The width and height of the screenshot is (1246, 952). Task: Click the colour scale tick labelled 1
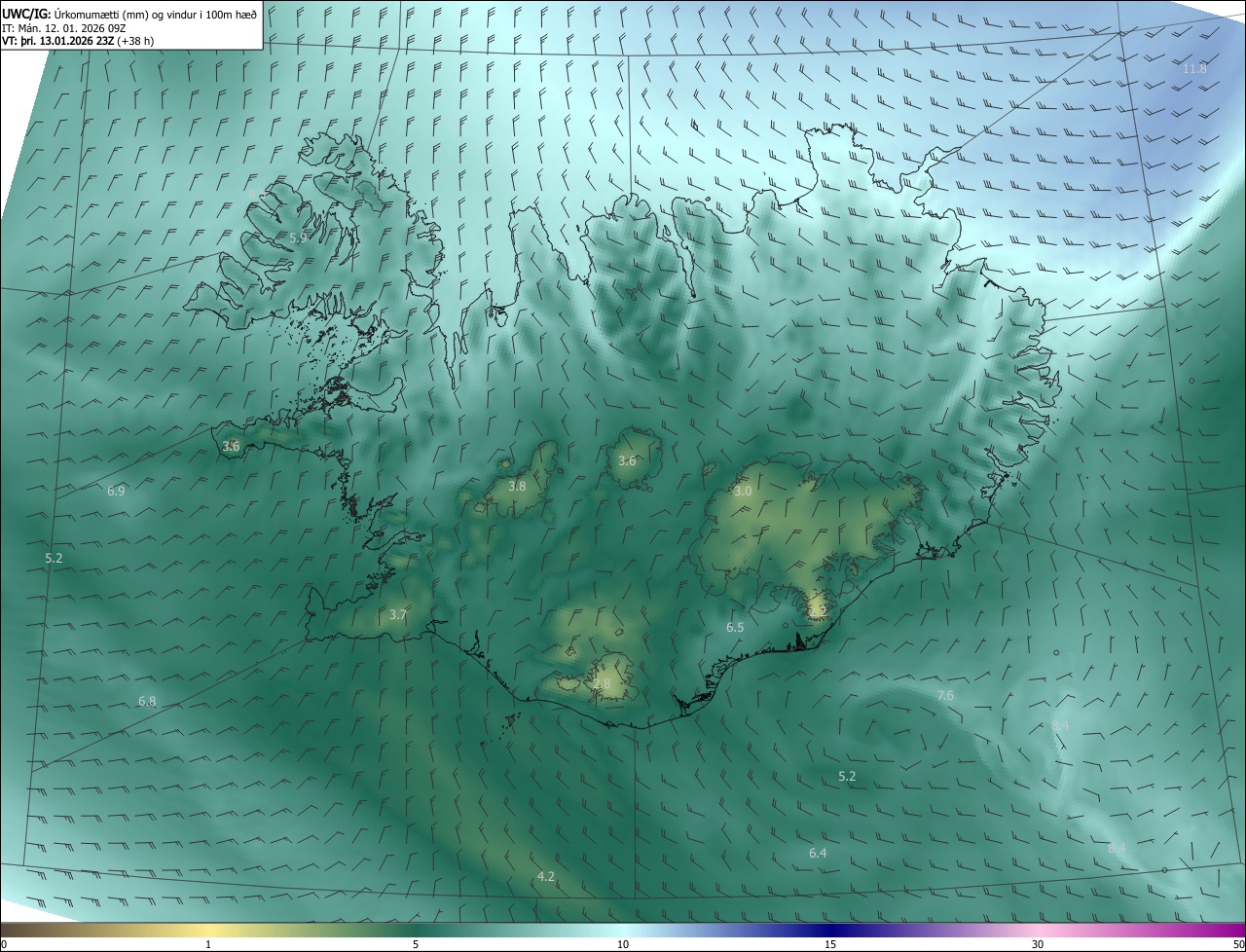click(x=208, y=944)
